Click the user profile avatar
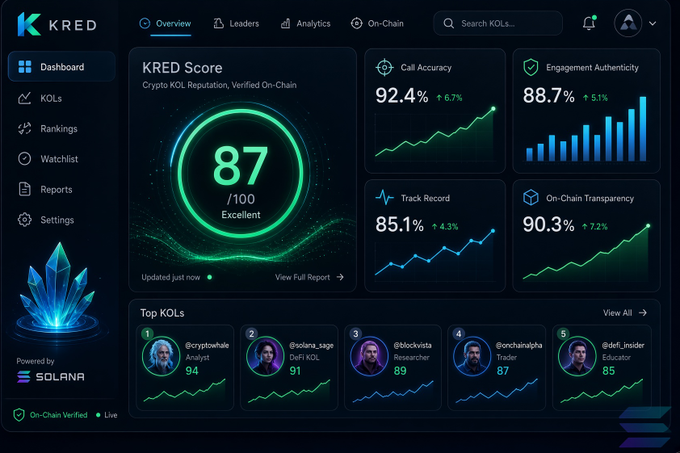This screenshot has height=453, width=680. click(x=628, y=23)
